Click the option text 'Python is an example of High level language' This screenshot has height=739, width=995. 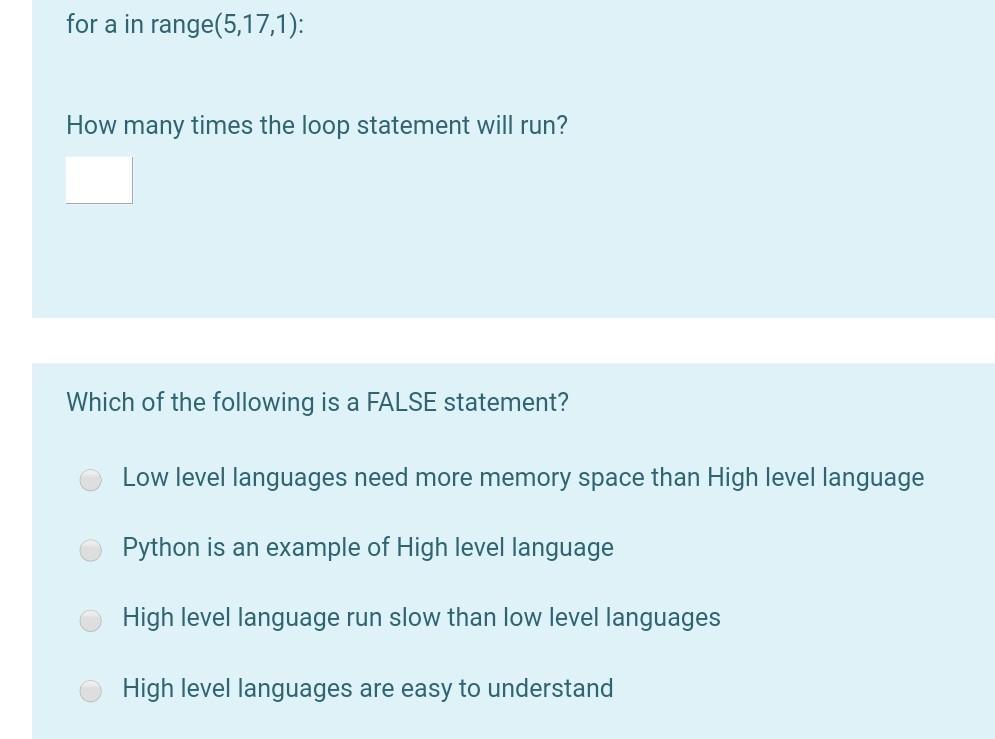367,547
